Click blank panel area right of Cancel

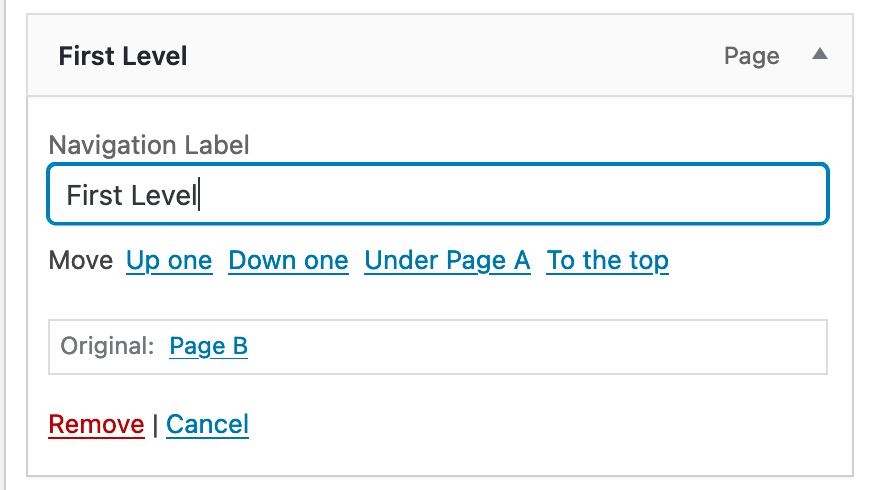pos(540,424)
